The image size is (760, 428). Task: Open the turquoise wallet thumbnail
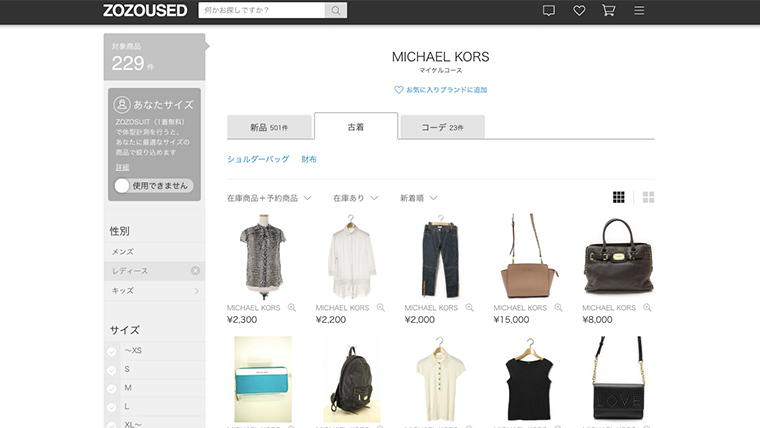[263, 379]
